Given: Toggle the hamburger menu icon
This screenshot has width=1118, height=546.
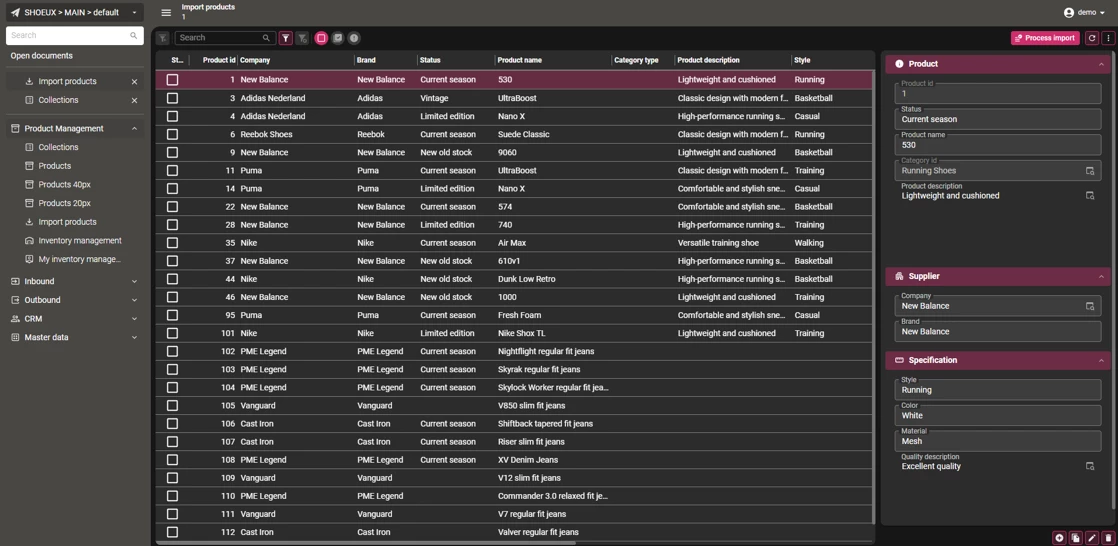Looking at the screenshot, I should click(x=166, y=13).
